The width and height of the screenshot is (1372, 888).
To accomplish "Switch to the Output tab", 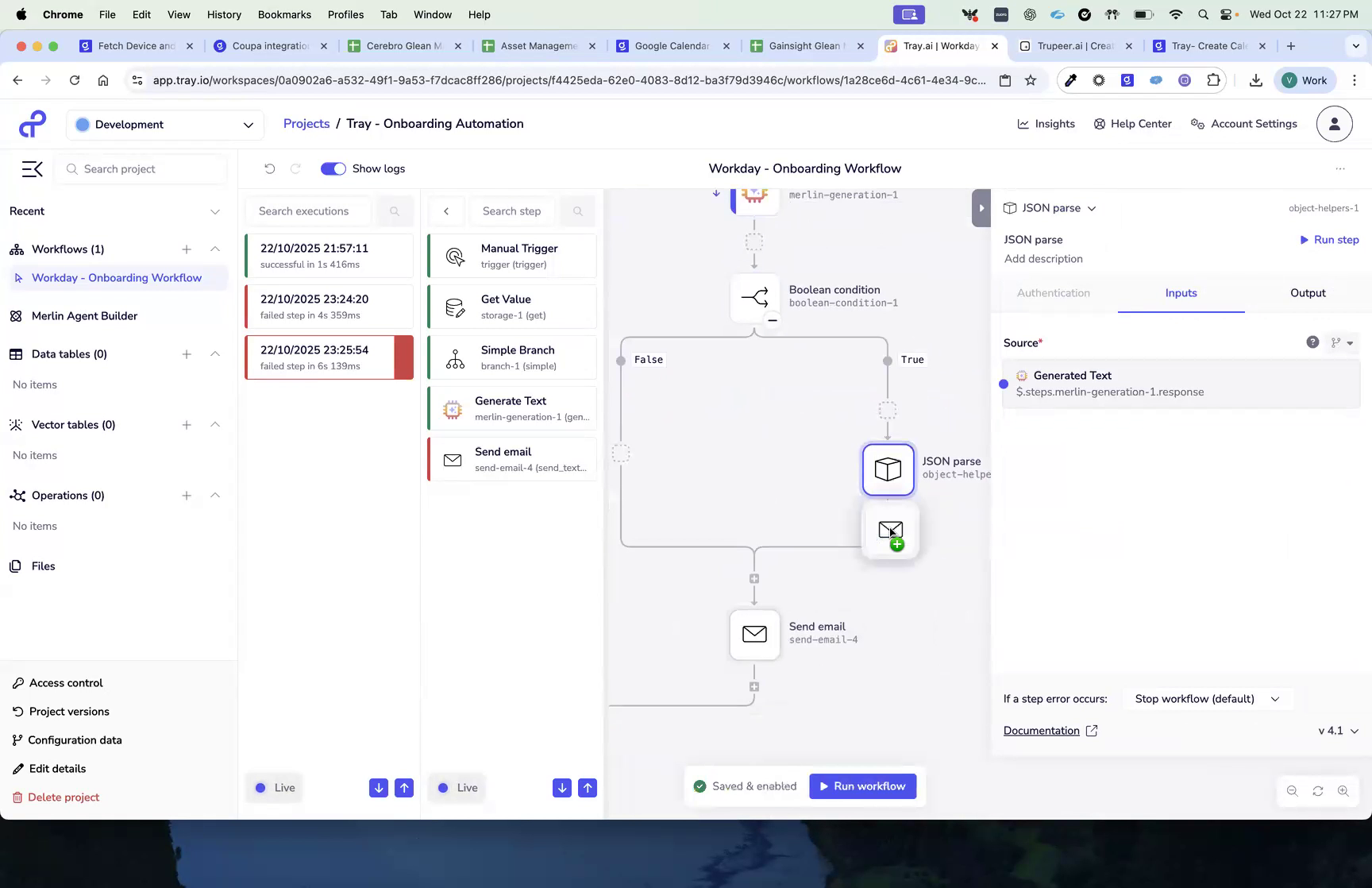I will tap(1307, 292).
